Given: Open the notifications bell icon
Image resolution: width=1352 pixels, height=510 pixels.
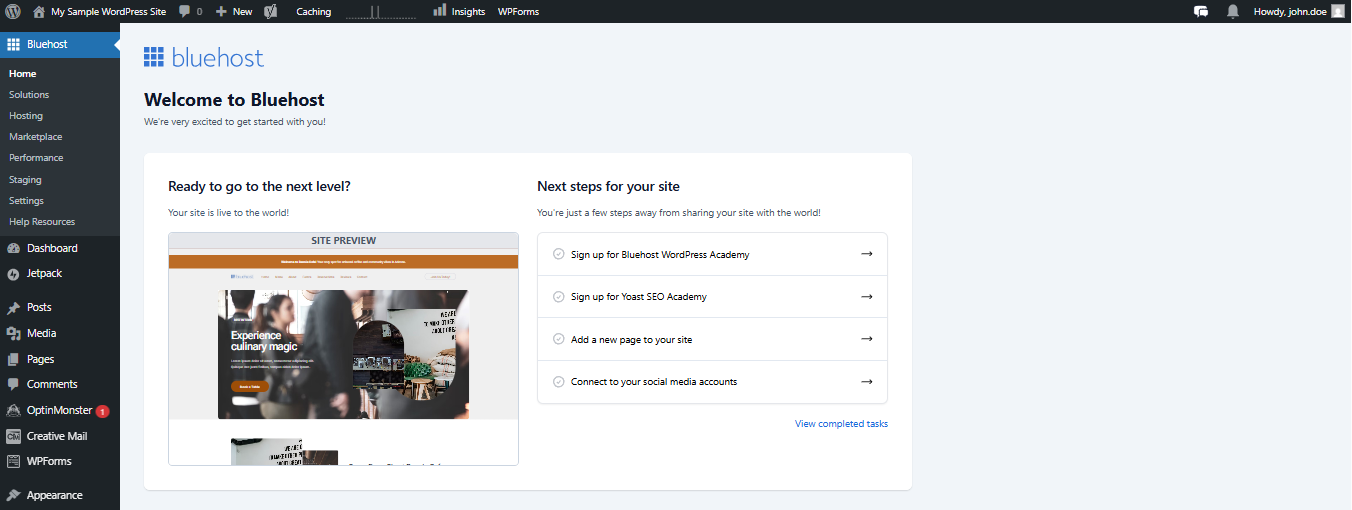Looking at the screenshot, I should 1233,11.
